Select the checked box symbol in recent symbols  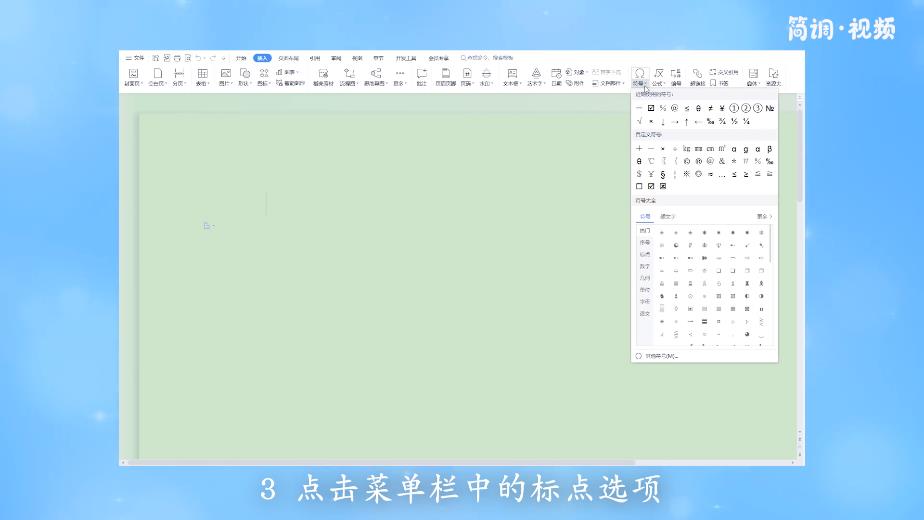point(651,107)
